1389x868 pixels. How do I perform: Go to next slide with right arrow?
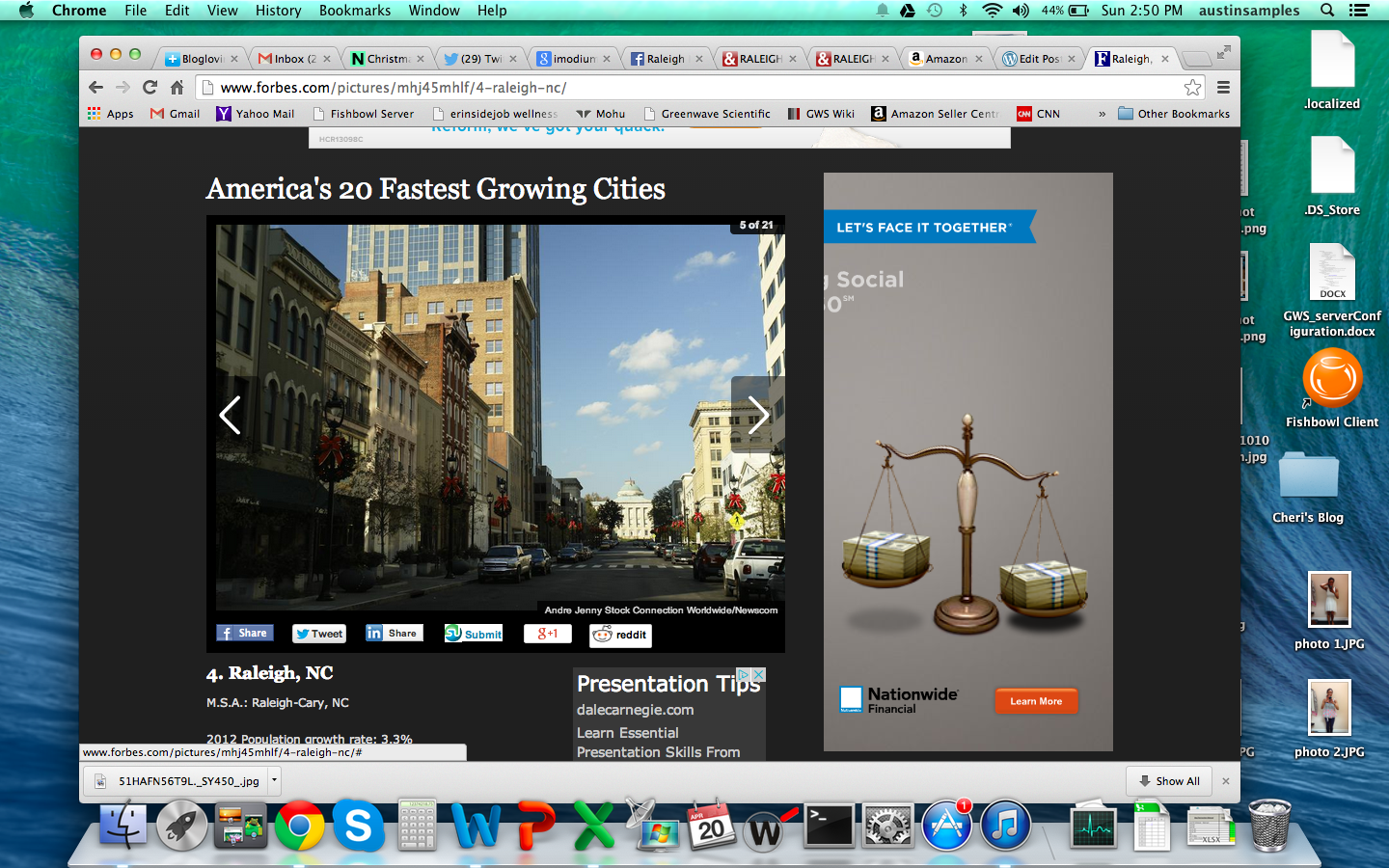pyautogui.click(x=758, y=416)
